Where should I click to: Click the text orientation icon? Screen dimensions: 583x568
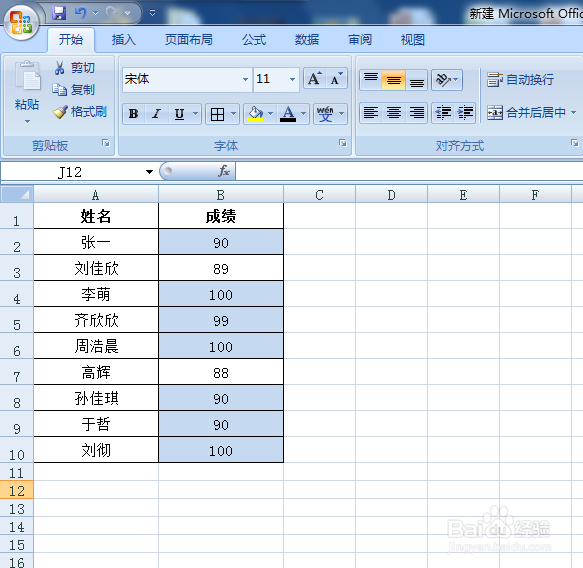[443, 80]
